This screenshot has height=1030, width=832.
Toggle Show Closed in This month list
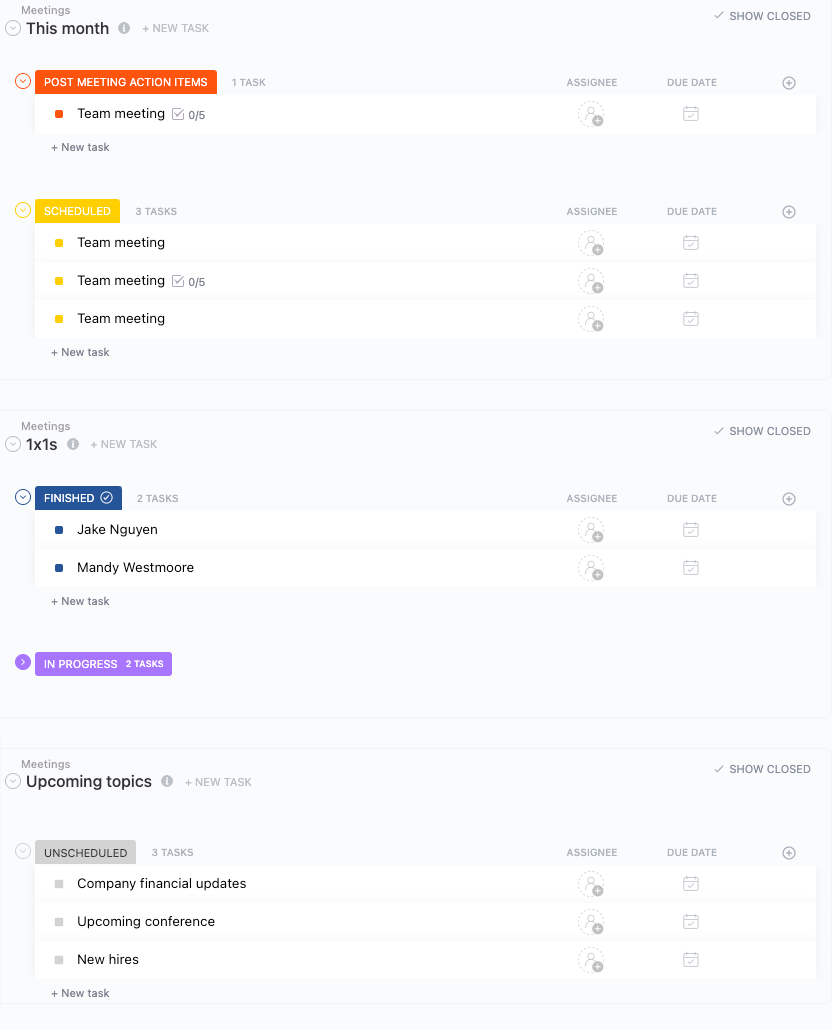coord(762,16)
